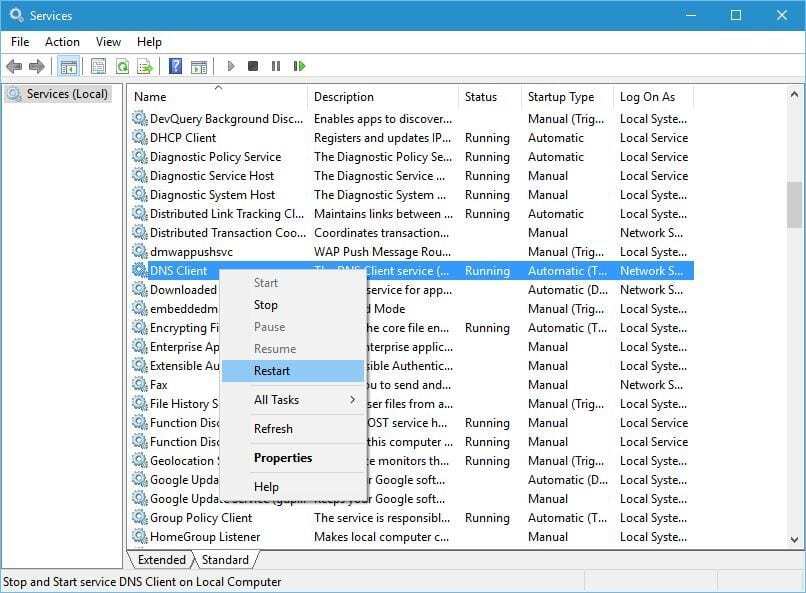This screenshot has width=806, height=593.
Task: Open the File menu
Action: tap(20, 42)
